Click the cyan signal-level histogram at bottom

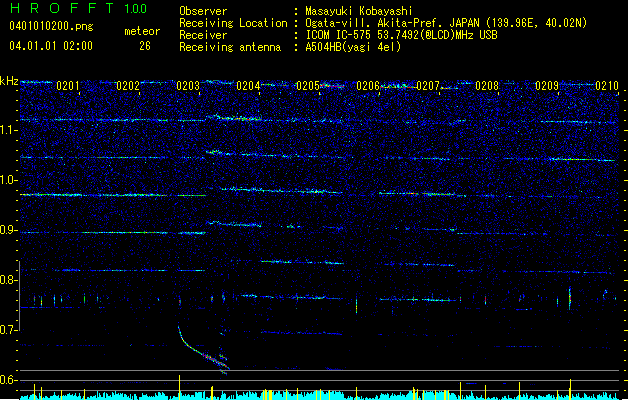pyautogui.click(x=319, y=395)
